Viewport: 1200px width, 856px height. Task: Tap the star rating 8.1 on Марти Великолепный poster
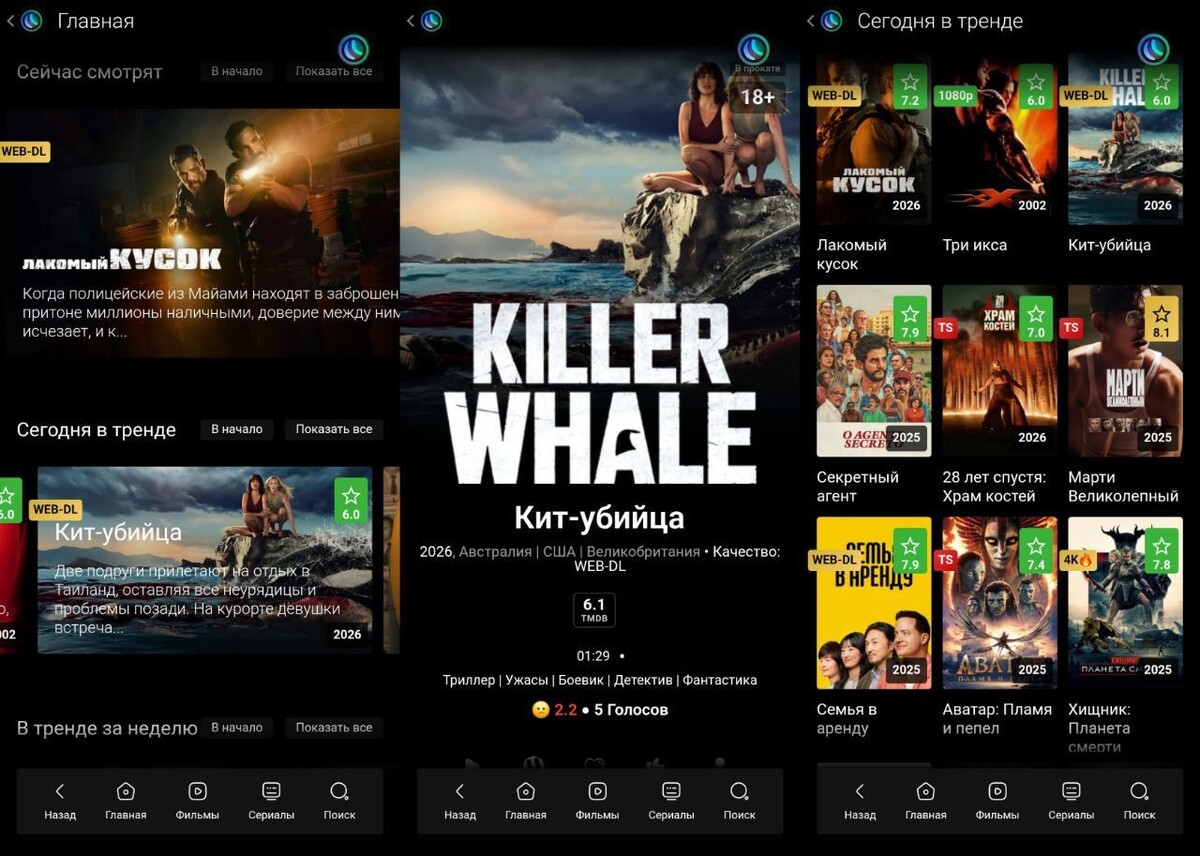[x=1161, y=319]
